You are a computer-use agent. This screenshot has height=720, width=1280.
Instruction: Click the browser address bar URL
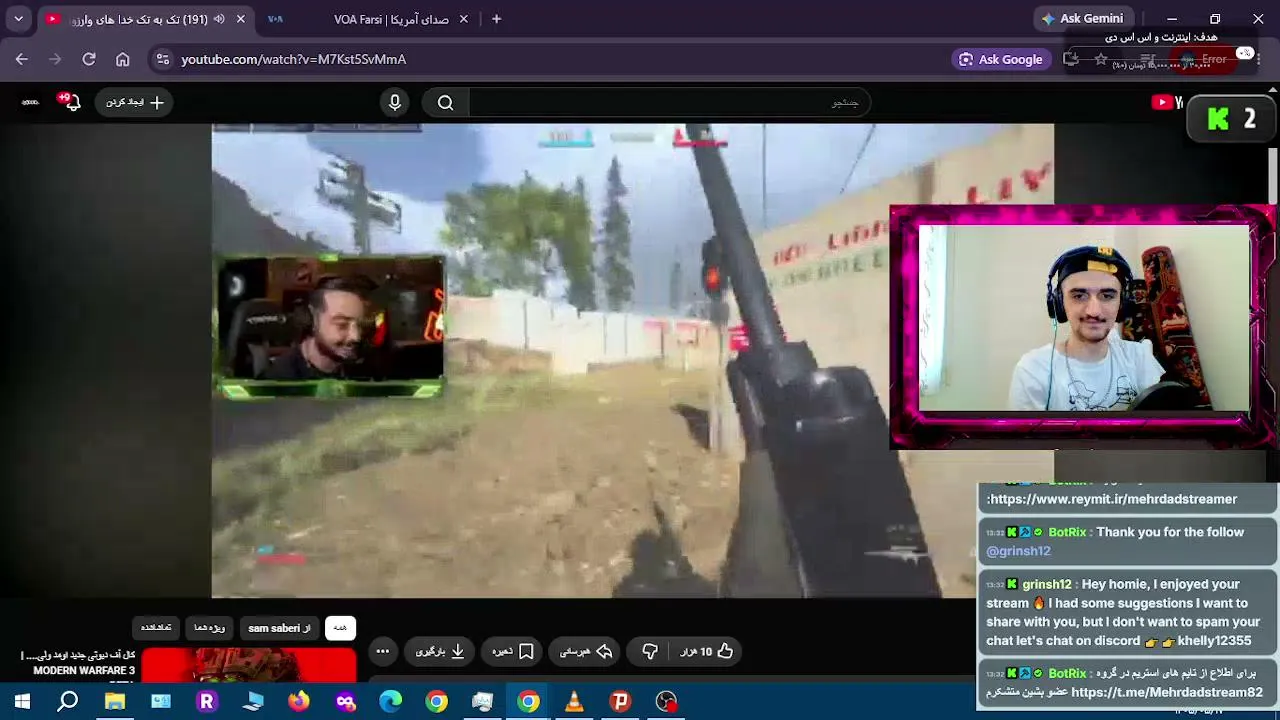[293, 59]
